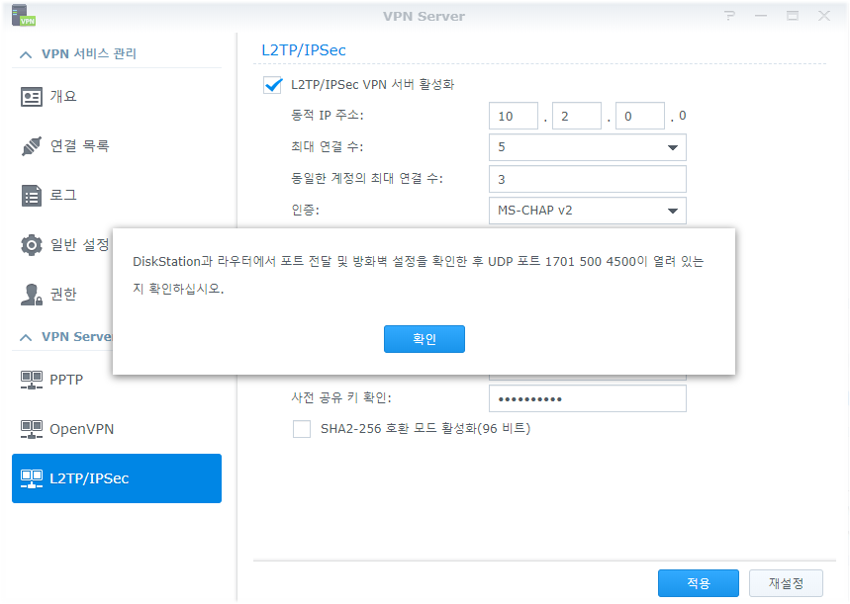Screen dimensions: 850x604
Task: Click the 일반 설정 sidebar label
Action: 80,245
